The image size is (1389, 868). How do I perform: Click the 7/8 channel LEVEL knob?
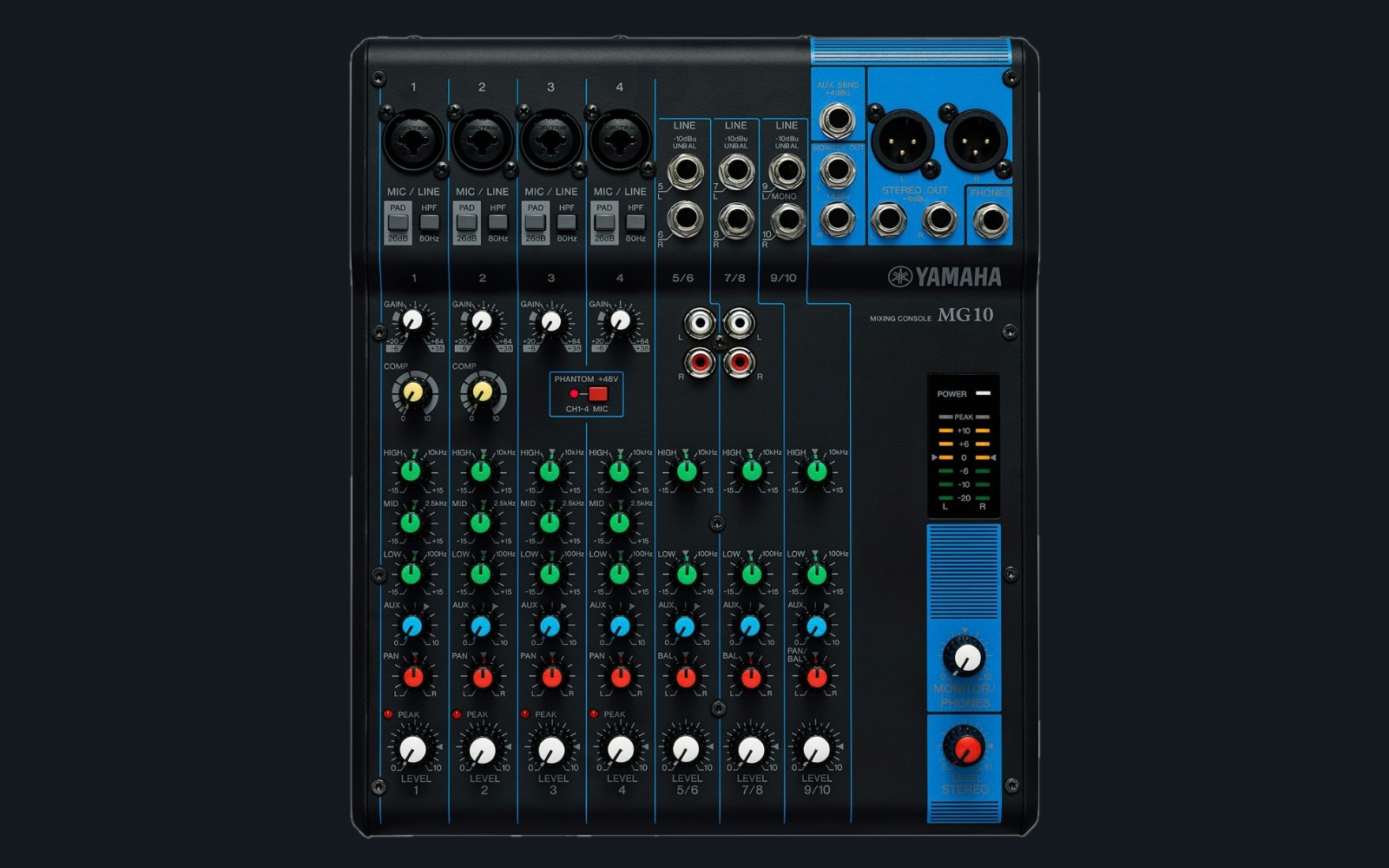752,750
